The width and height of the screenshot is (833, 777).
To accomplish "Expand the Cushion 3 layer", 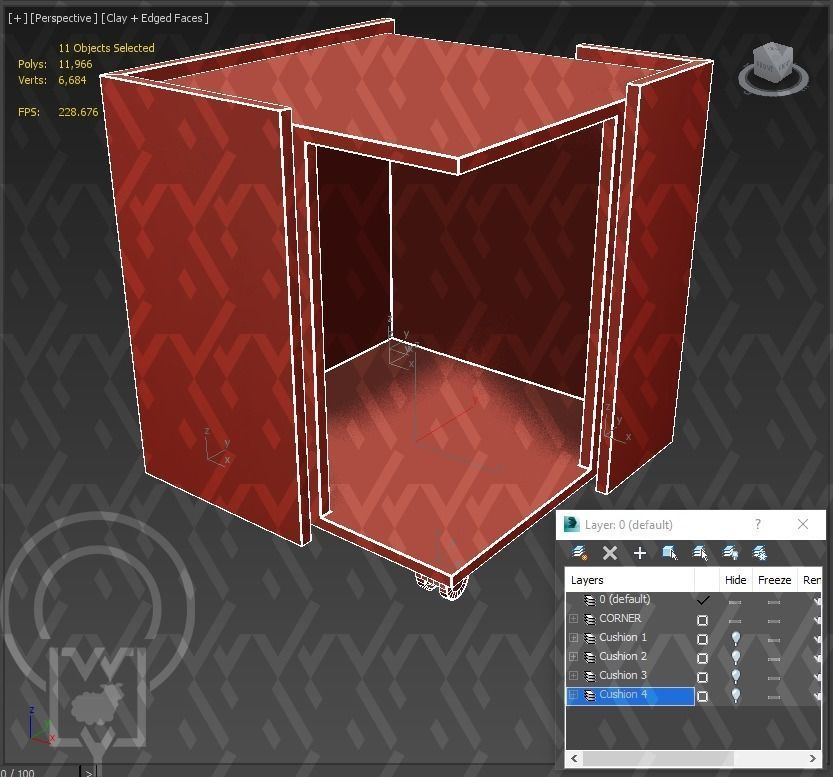I will (573, 676).
